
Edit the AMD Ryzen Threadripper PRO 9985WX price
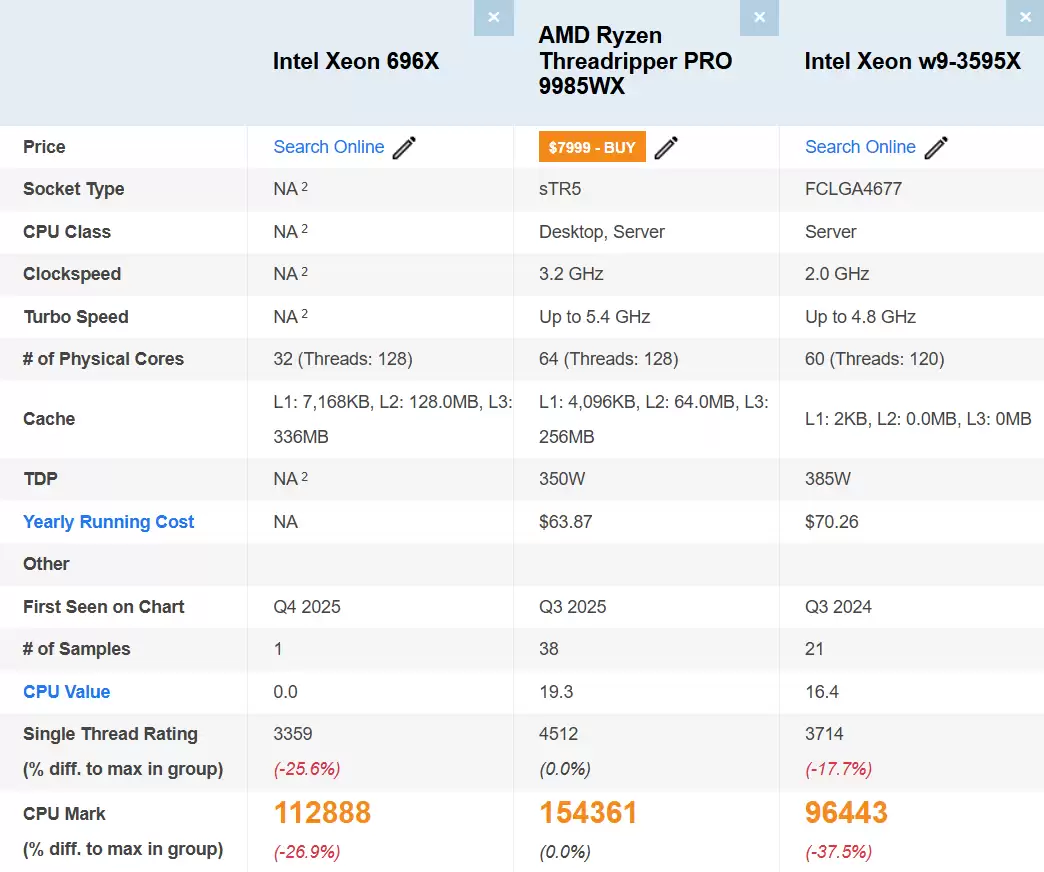tap(666, 147)
